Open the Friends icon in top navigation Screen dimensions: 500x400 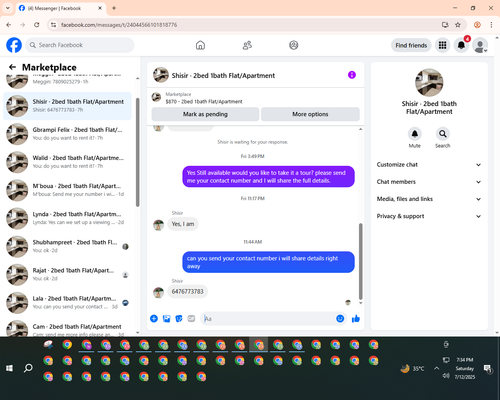tap(247, 45)
